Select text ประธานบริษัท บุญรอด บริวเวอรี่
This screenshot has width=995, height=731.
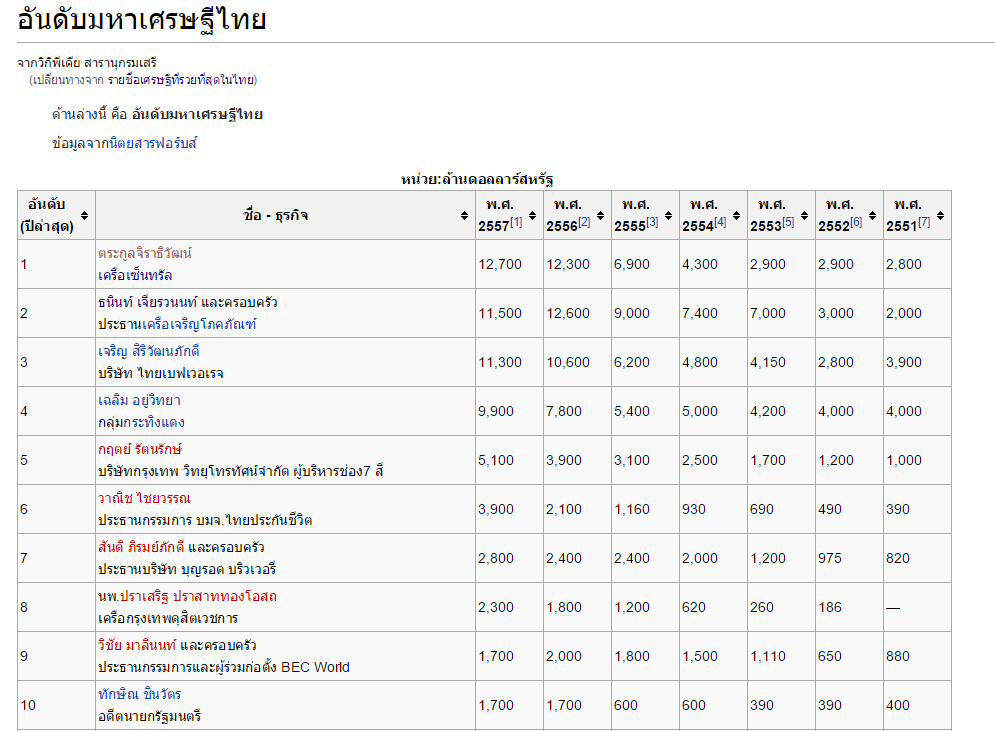pos(187,569)
